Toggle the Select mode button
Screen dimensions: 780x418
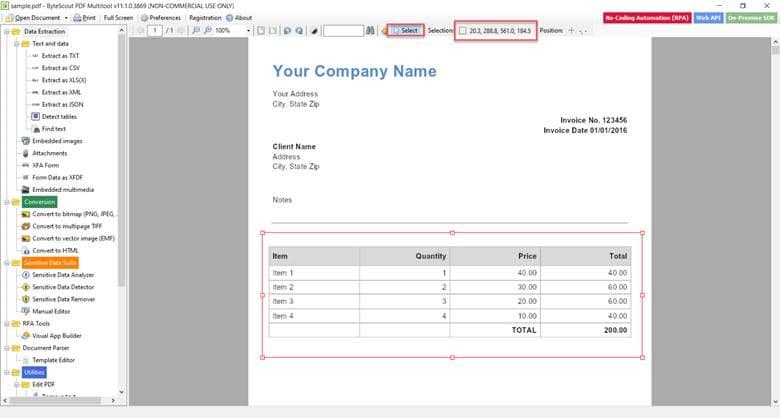(404, 31)
